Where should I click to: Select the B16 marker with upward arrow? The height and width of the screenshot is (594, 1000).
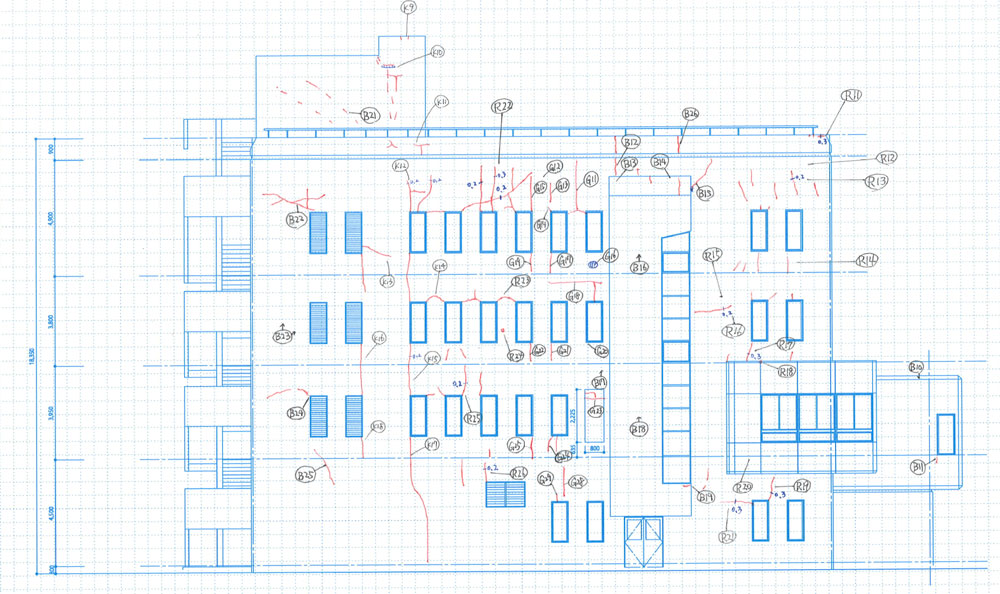tap(640, 267)
